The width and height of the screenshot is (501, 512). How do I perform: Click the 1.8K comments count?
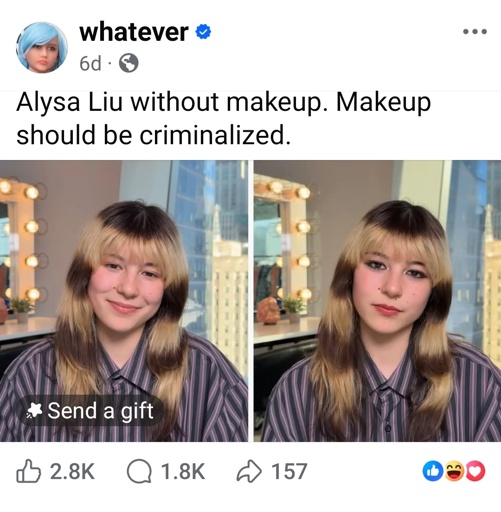pos(183,471)
